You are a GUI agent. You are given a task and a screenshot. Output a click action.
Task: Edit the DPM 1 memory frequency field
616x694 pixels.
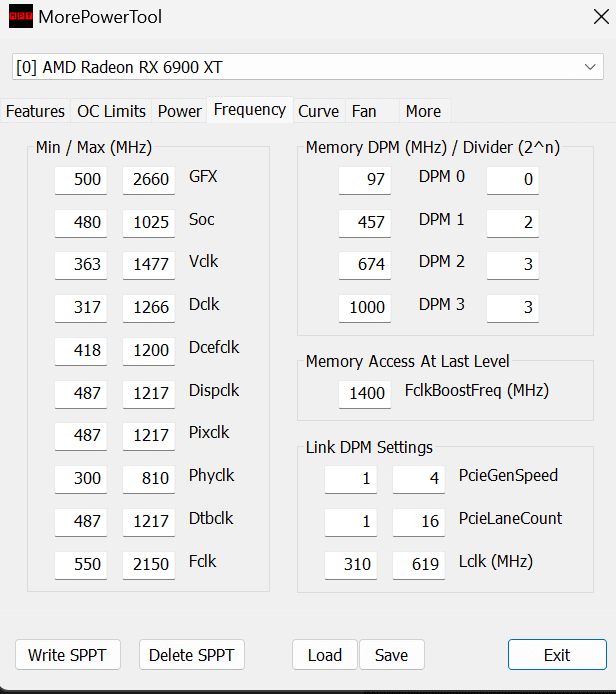[x=365, y=223]
